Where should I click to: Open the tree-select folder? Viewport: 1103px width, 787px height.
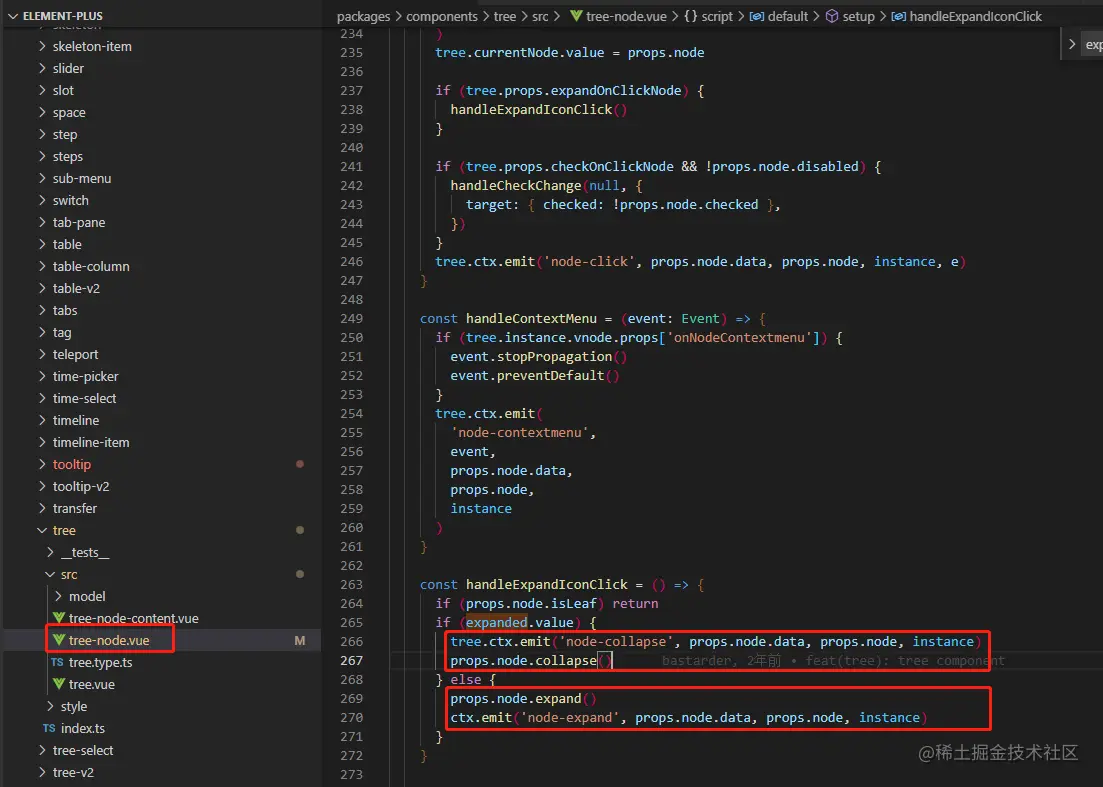click(83, 750)
